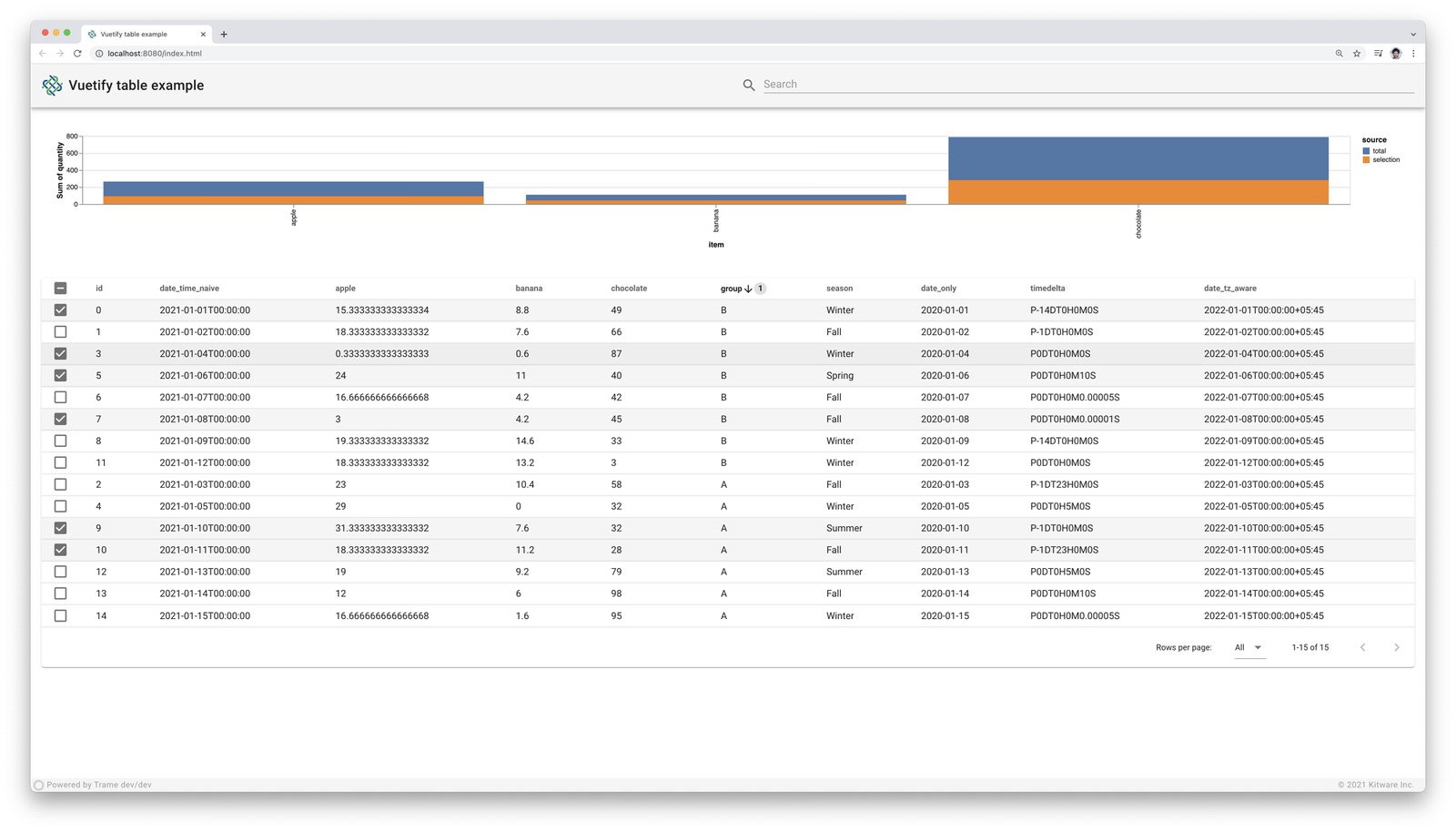Screen dimensions: 1456x832
Task: Click the cell 15.333333333333334
Action: [381, 310]
